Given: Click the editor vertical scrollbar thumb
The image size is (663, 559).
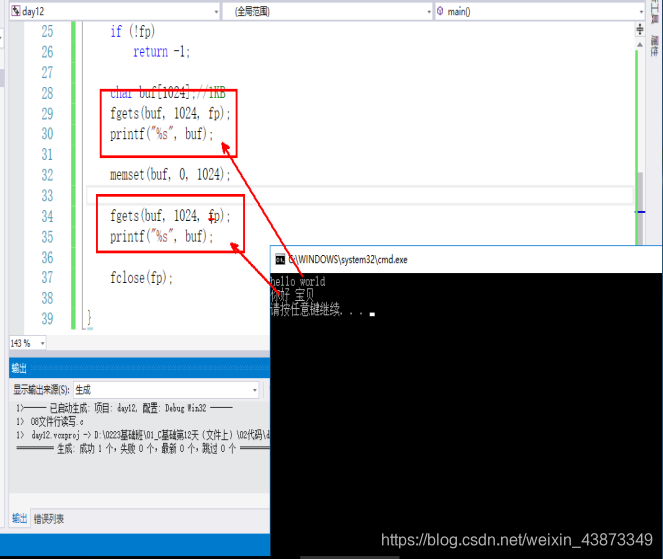Looking at the screenshot, I should [x=641, y=208].
